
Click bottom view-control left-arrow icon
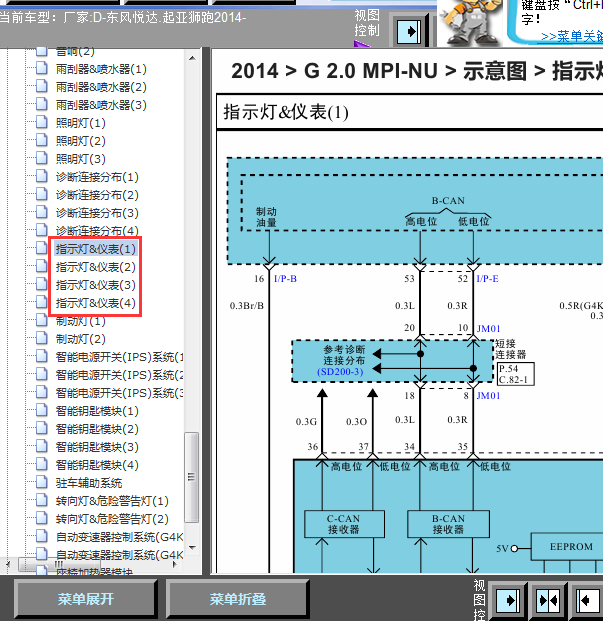[588, 600]
